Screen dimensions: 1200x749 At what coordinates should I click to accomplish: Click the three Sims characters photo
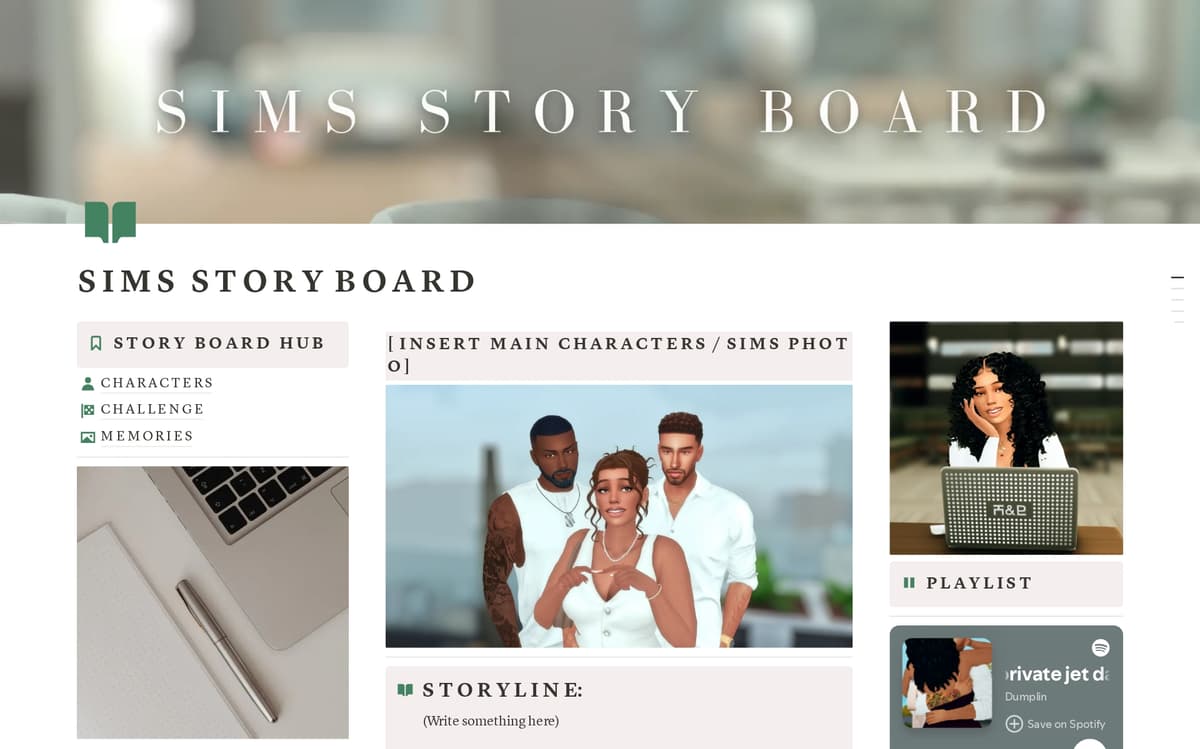tap(619, 516)
